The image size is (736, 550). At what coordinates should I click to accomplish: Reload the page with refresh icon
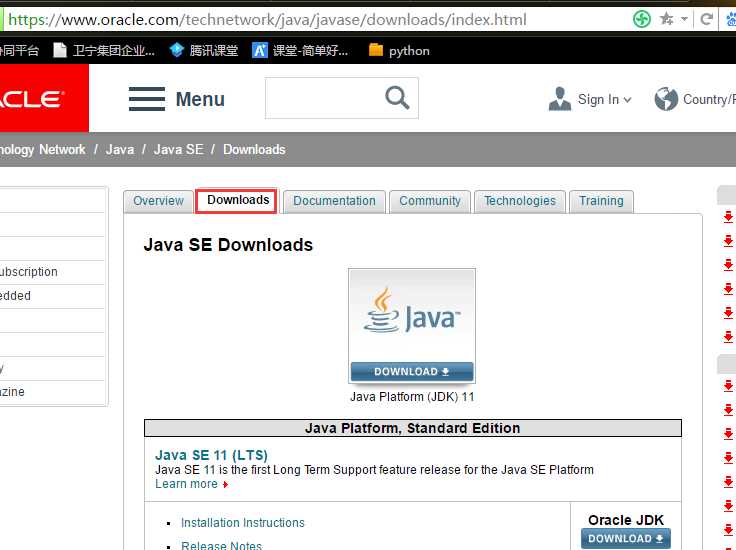[x=706, y=19]
